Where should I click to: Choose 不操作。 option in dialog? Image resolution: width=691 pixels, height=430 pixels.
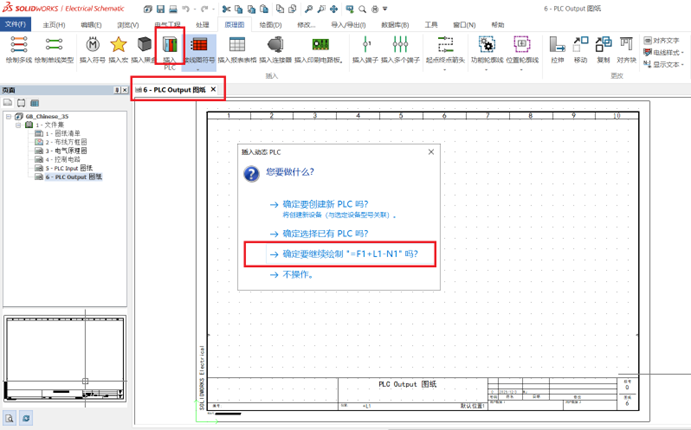tap(292, 274)
